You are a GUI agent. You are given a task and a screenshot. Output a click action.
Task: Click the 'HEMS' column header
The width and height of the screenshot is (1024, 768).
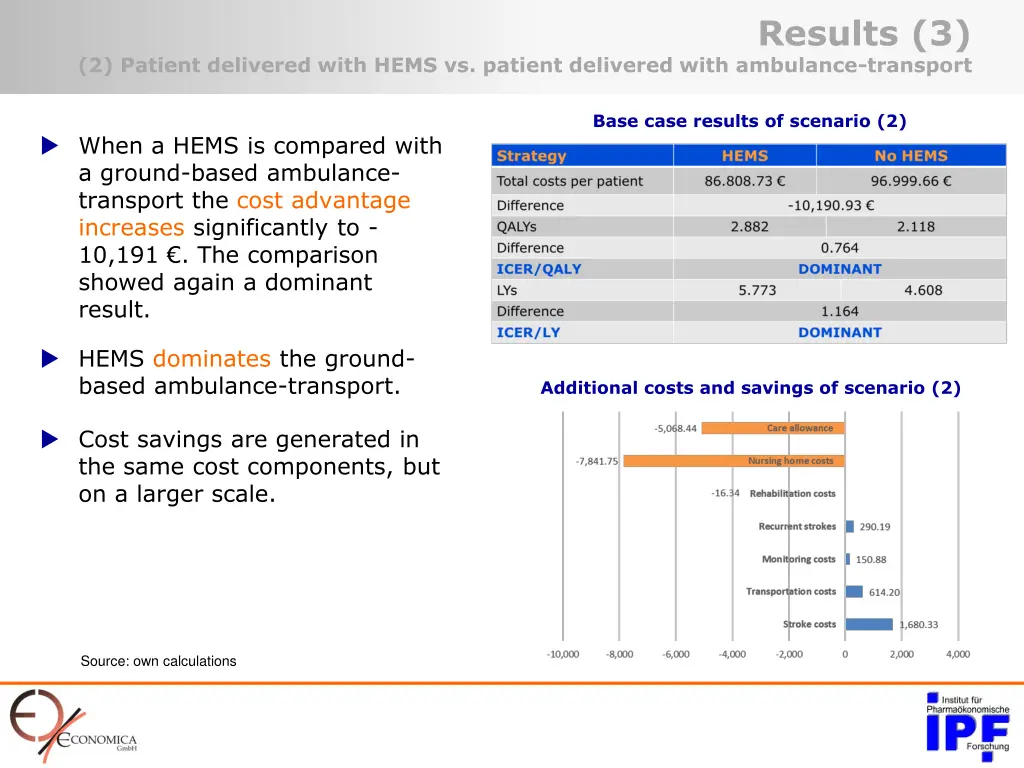[x=744, y=156]
